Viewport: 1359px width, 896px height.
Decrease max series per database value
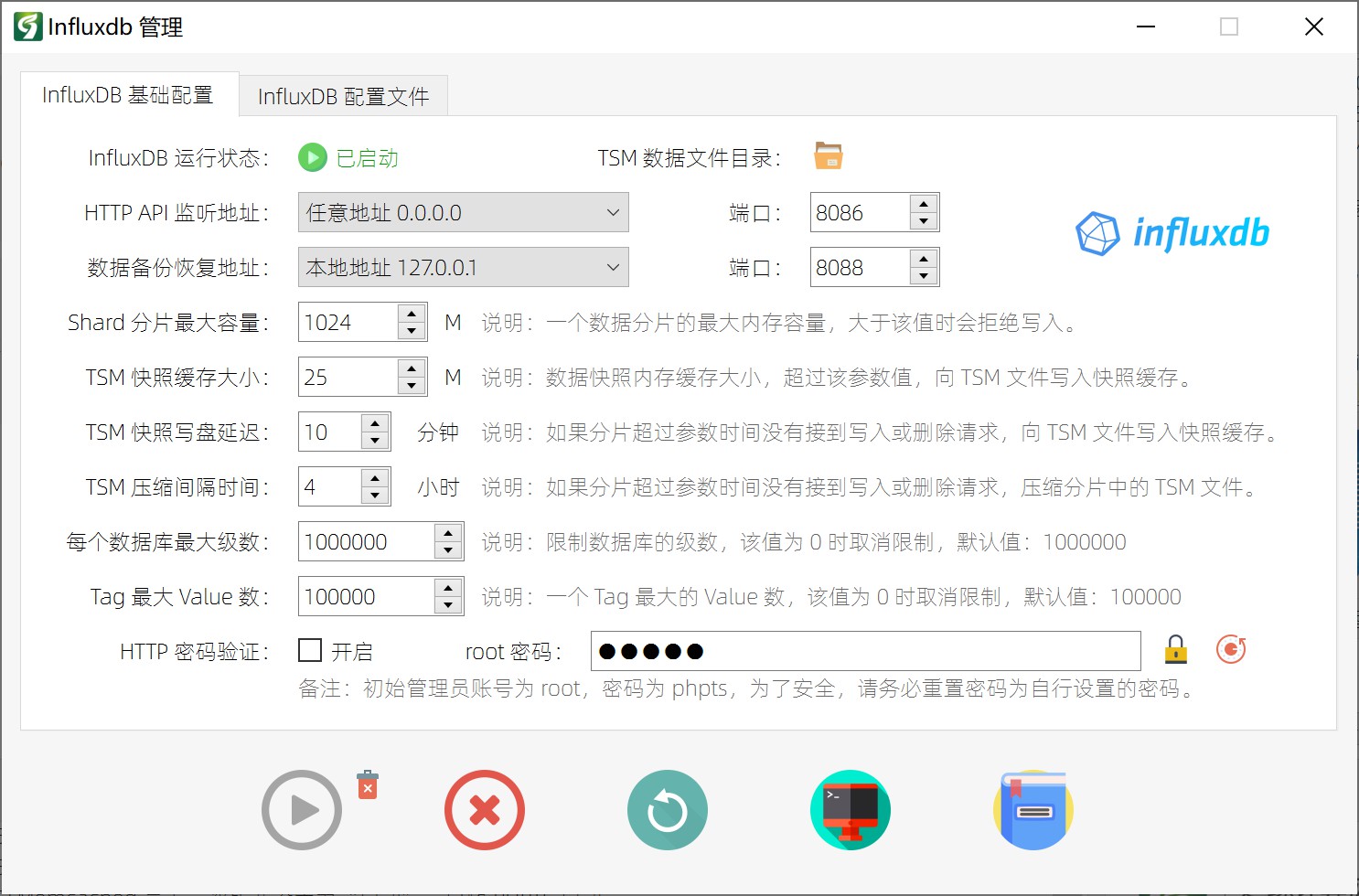448,551
